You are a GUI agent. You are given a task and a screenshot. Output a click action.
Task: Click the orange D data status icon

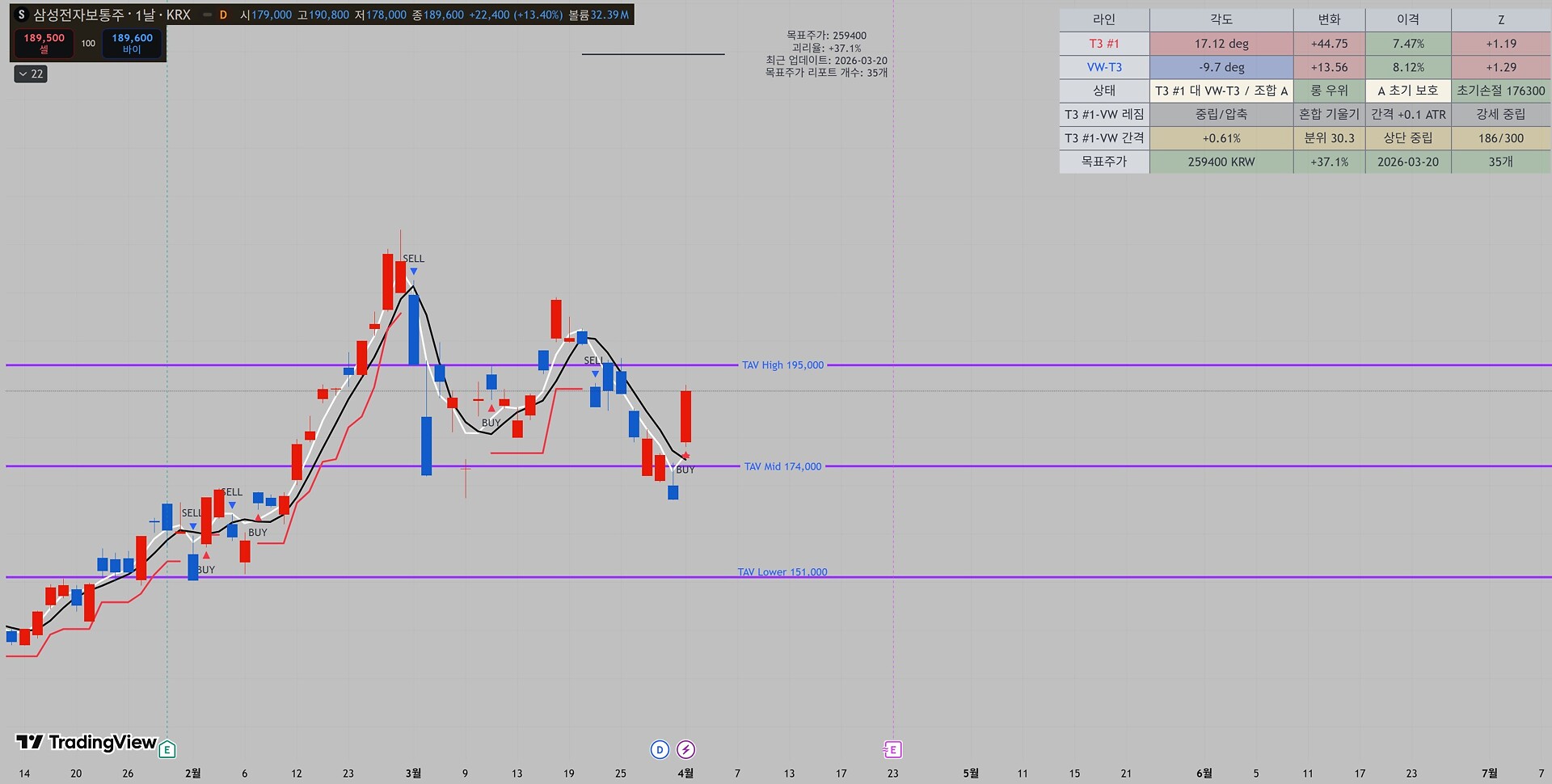223,15
